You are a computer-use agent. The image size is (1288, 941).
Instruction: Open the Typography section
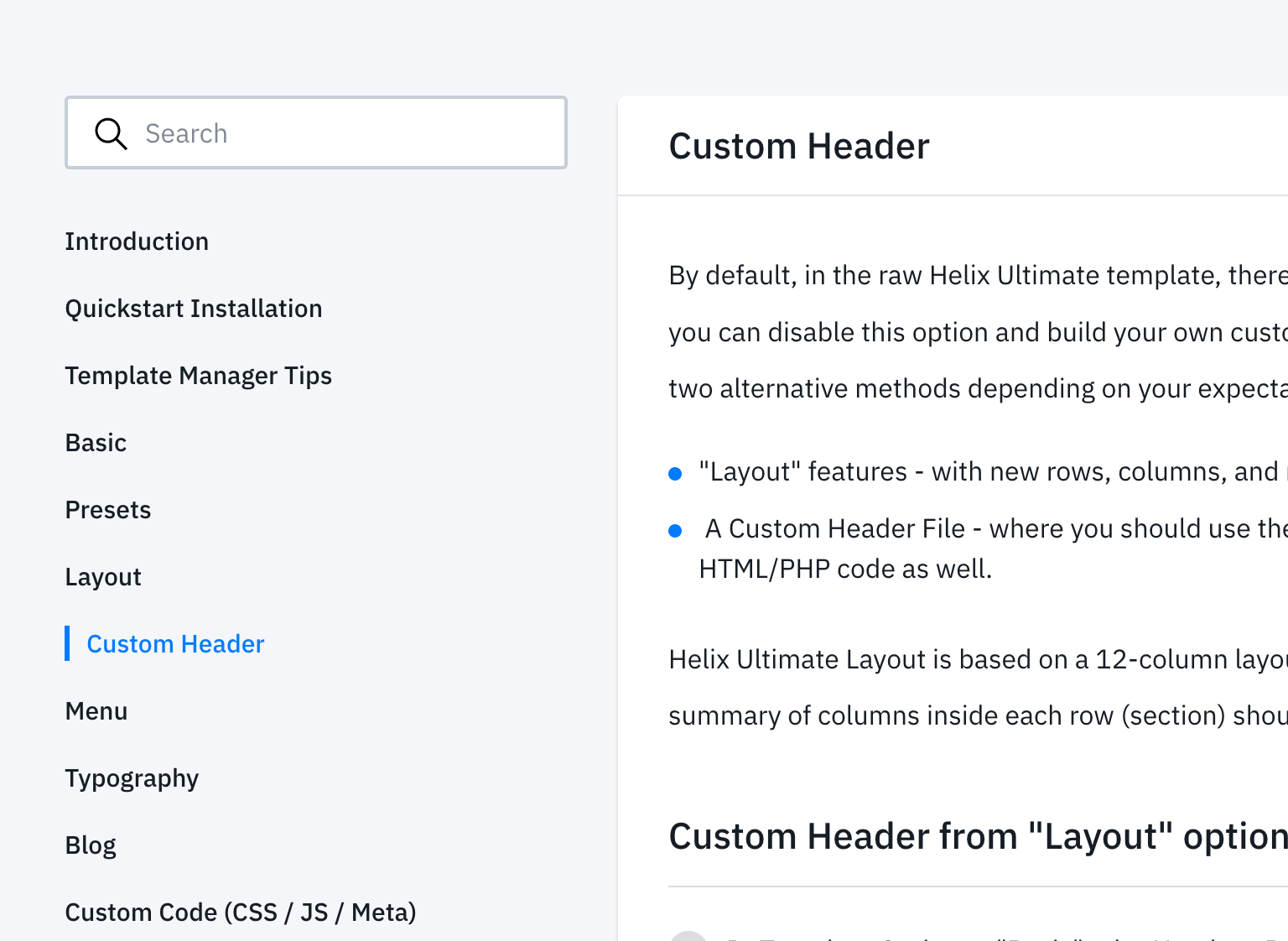tap(132, 778)
